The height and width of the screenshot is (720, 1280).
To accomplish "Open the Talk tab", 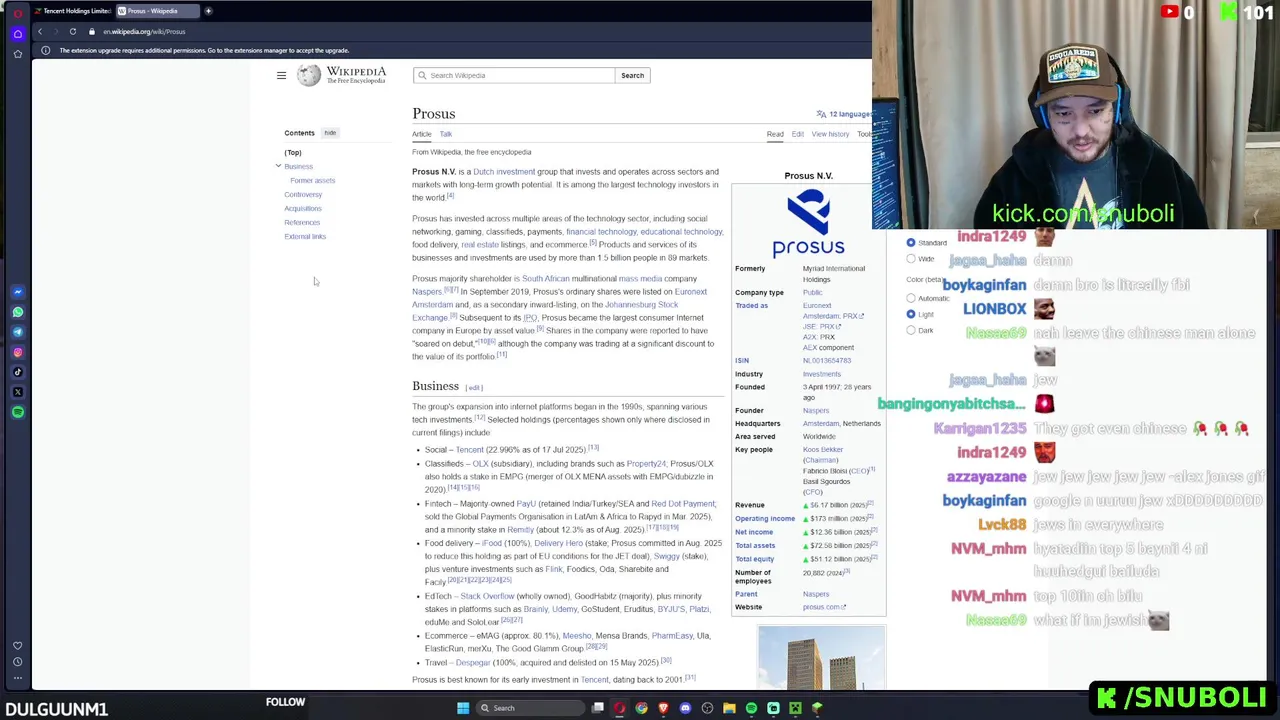I will click(446, 134).
